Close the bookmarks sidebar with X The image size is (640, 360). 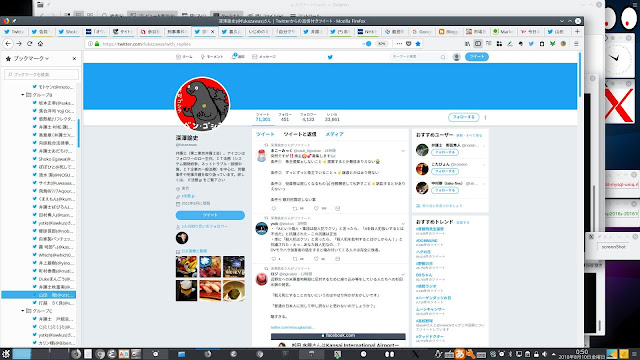74,59
